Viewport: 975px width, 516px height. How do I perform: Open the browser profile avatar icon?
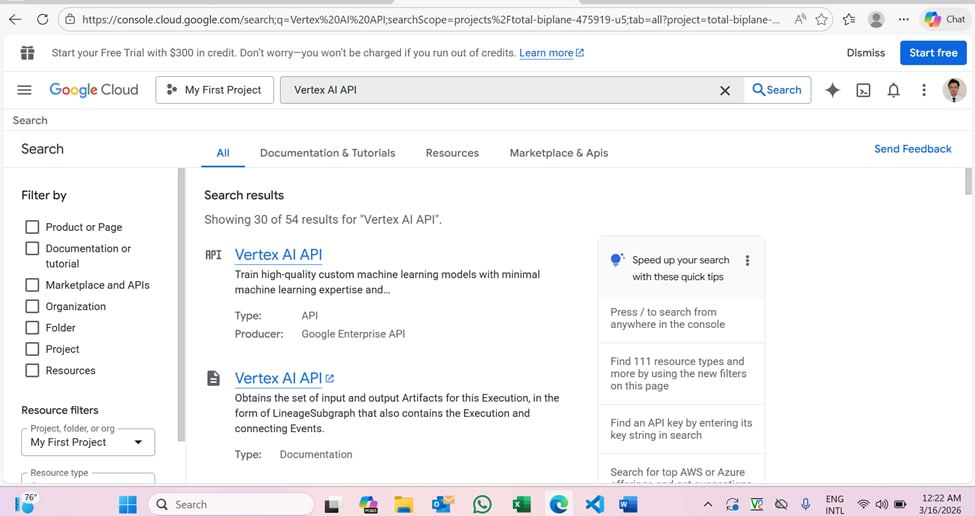coord(876,19)
